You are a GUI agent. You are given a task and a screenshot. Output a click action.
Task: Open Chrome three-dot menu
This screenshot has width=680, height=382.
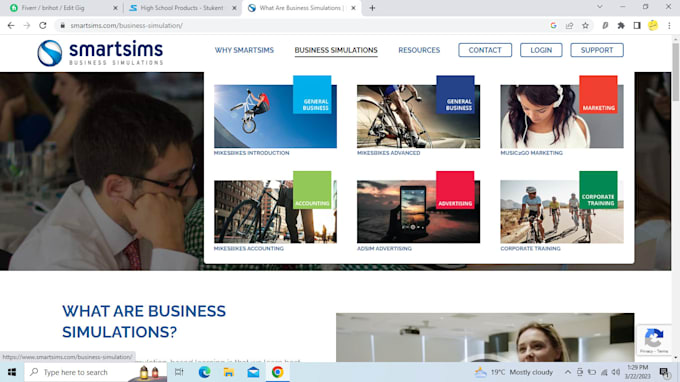[x=669, y=26]
